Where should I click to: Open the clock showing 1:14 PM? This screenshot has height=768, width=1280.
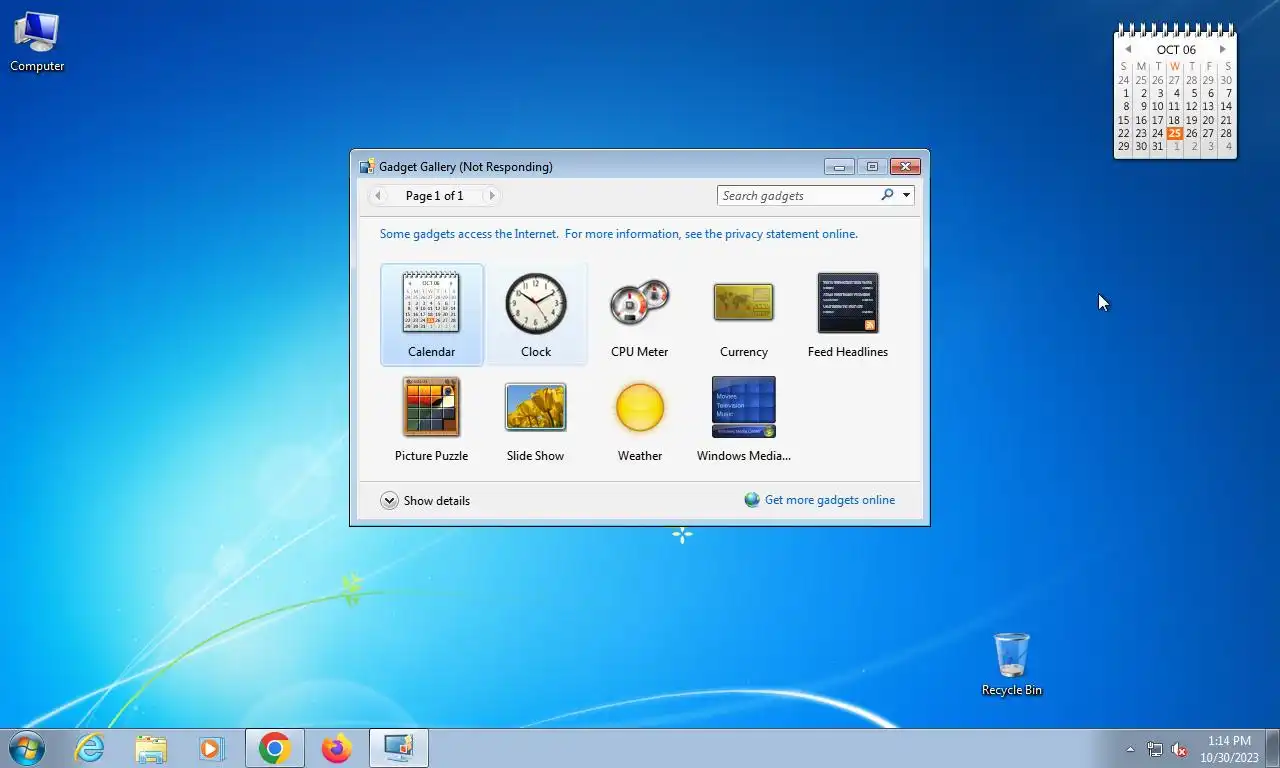pyautogui.click(x=1229, y=749)
